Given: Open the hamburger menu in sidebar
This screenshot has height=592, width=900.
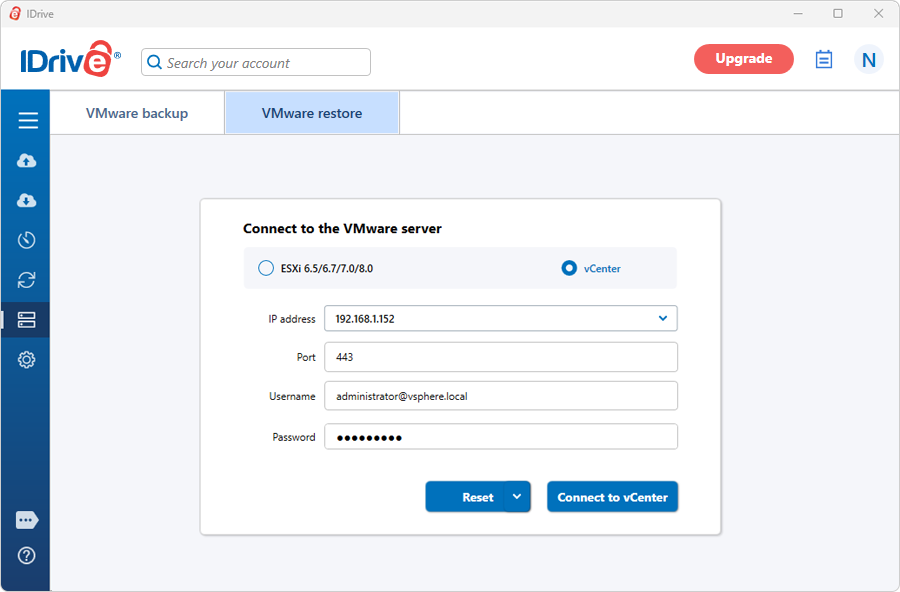Looking at the screenshot, I should (x=28, y=120).
